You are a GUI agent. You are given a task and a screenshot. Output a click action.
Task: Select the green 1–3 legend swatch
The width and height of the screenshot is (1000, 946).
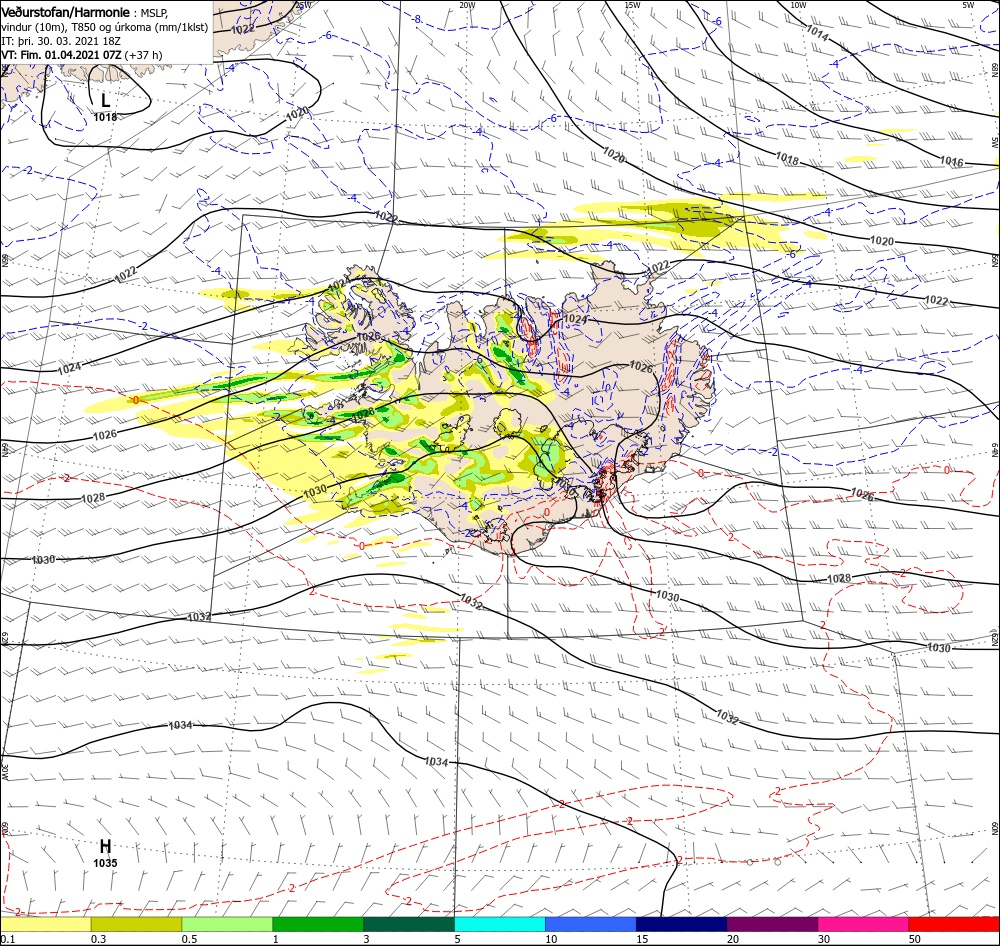(x=318, y=924)
